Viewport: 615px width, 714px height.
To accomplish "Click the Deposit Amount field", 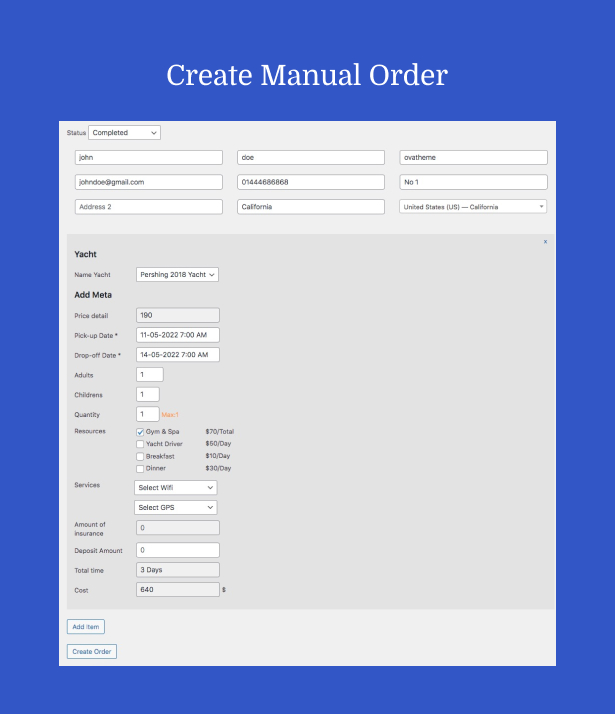I will (177, 550).
